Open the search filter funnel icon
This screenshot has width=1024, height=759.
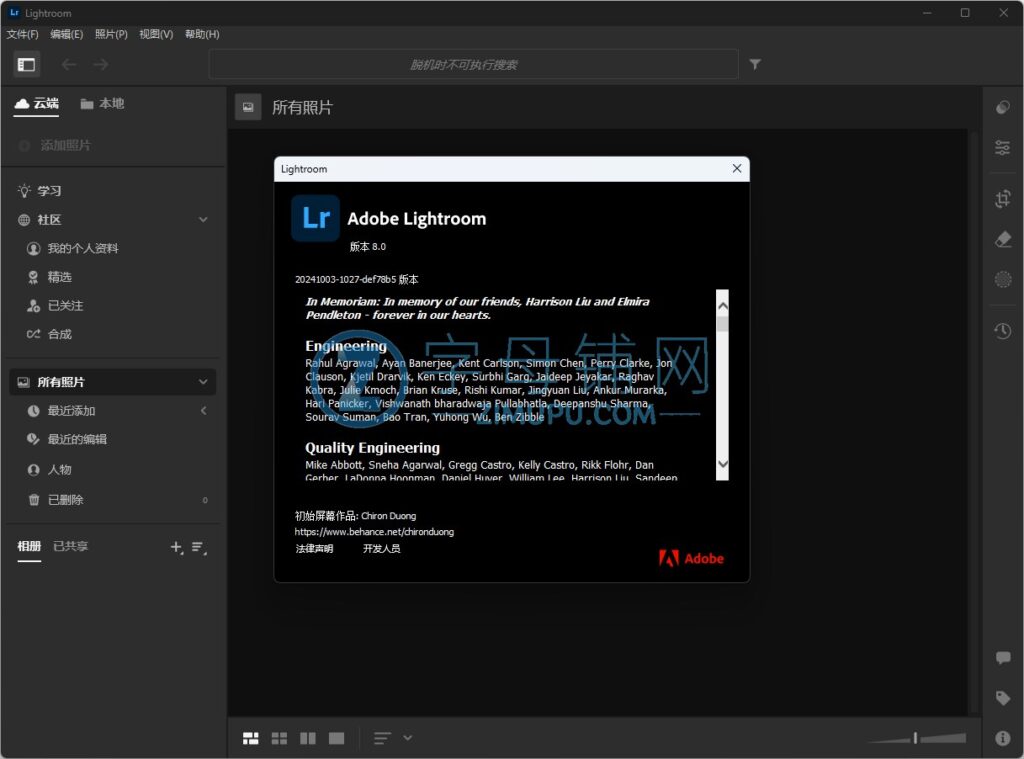click(x=755, y=64)
